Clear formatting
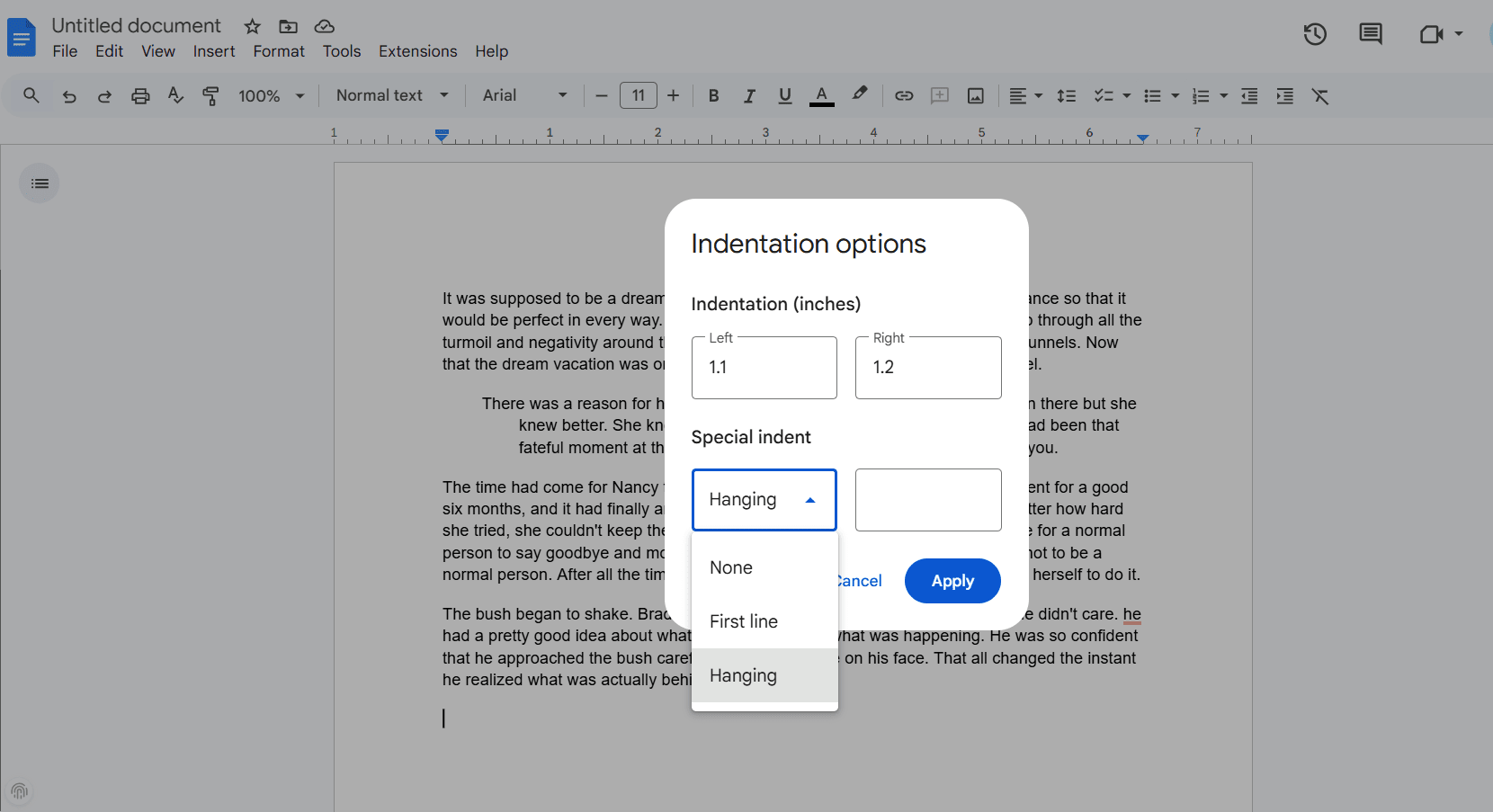This screenshot has height=812, width=1493. coord(1320,96)
